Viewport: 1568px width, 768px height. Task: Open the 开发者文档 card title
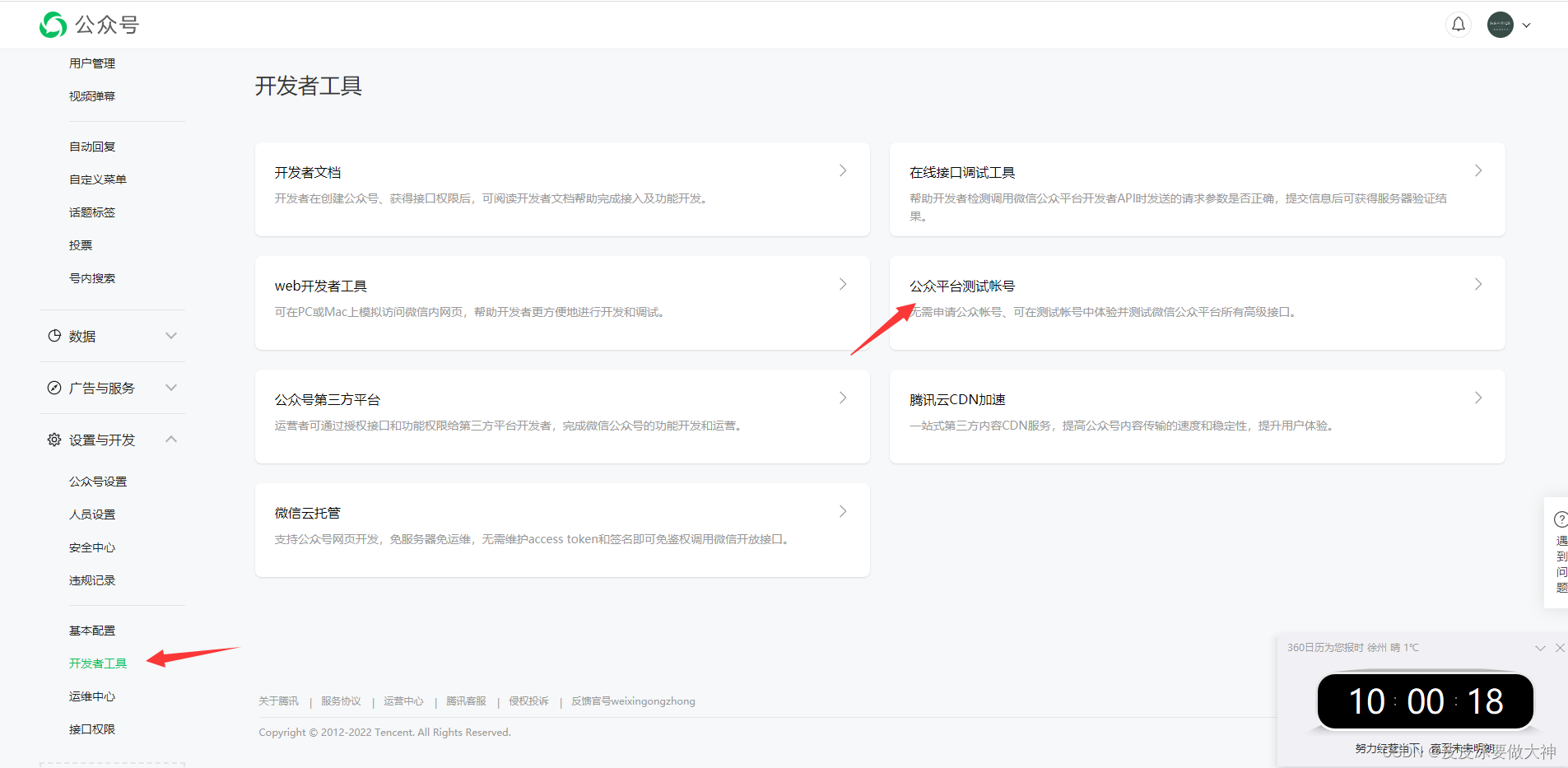308,172
